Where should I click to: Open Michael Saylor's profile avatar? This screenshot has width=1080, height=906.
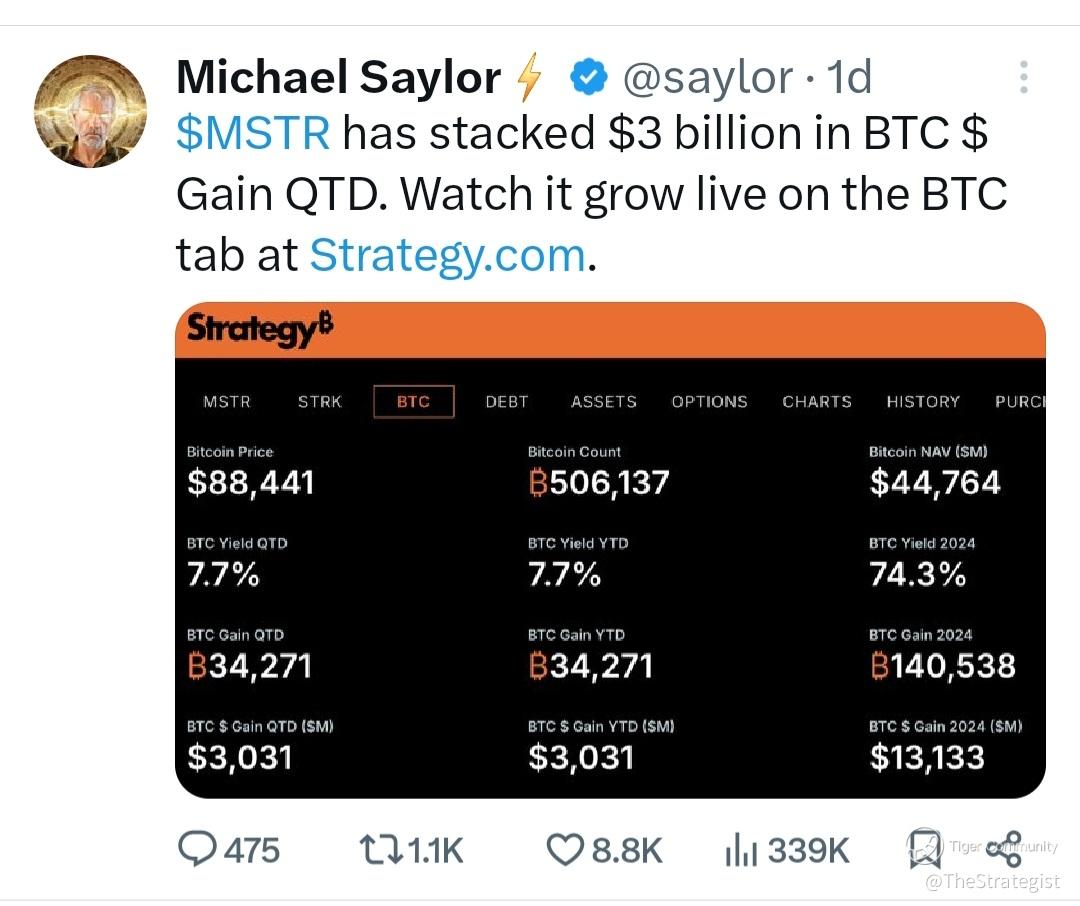pyautogui.click(x=90, y=112)
